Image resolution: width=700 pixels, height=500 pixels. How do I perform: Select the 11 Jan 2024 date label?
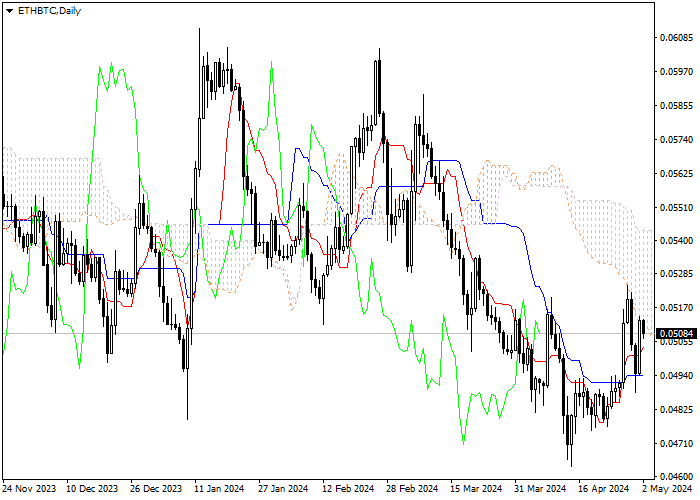pos(219,489)
